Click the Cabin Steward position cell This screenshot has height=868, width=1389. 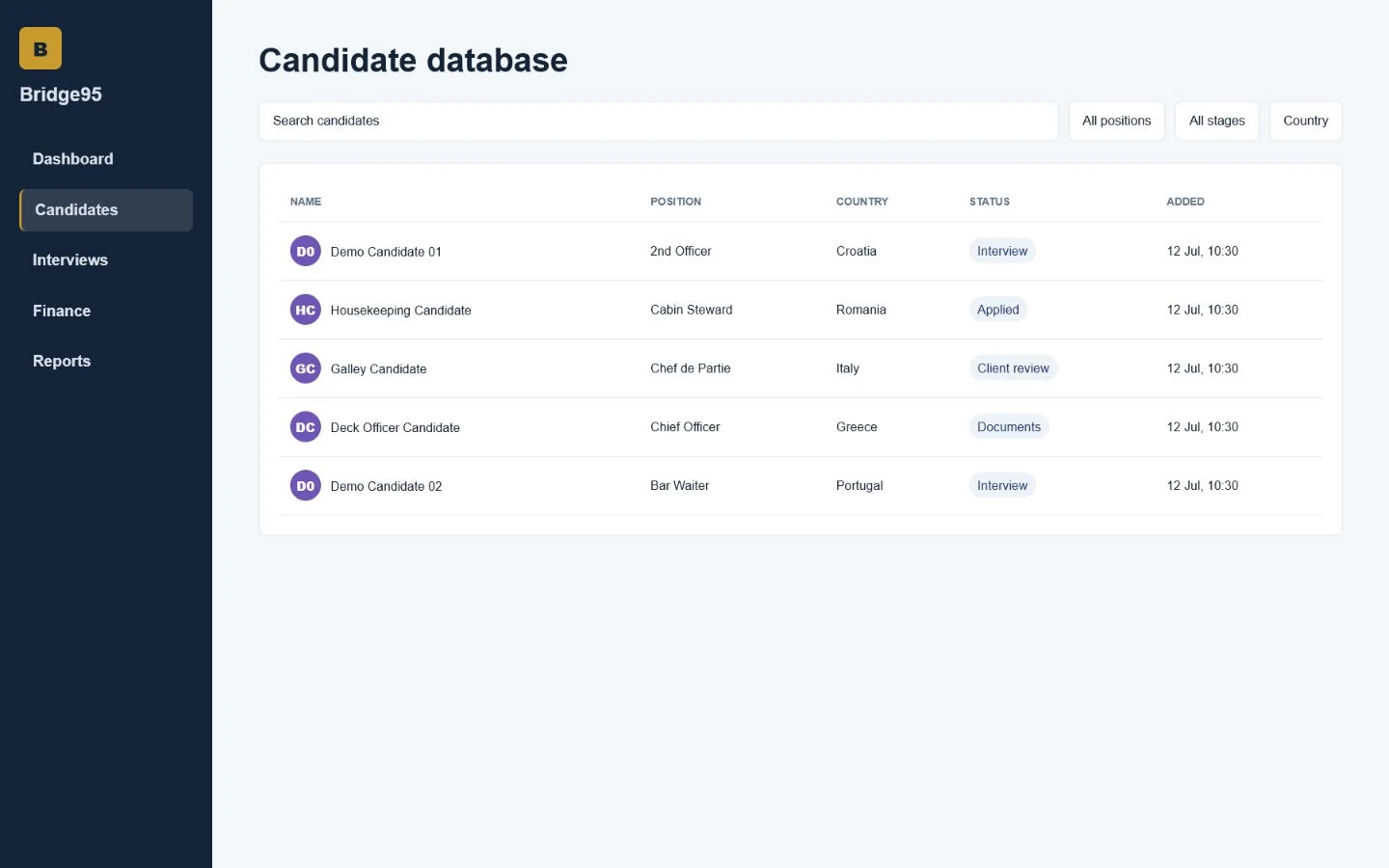(692, 310)
